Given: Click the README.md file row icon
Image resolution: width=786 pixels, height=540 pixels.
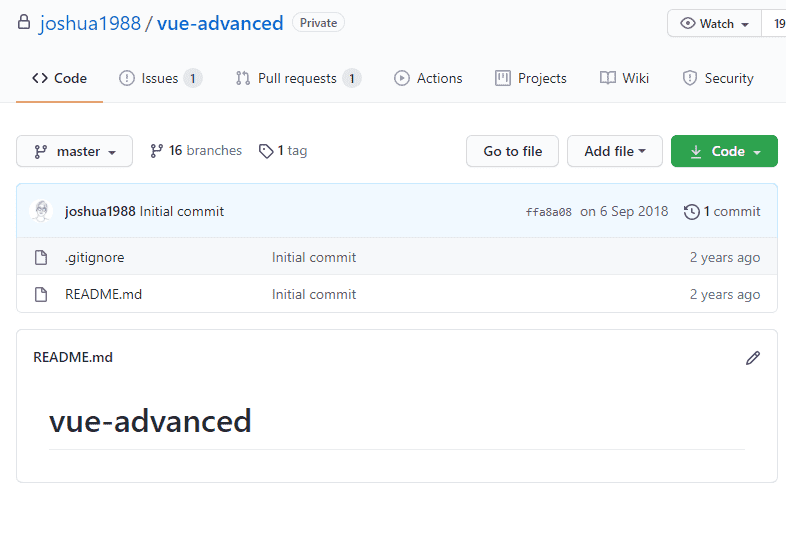Looking at the screenshot, I should (x=41, y=294).
